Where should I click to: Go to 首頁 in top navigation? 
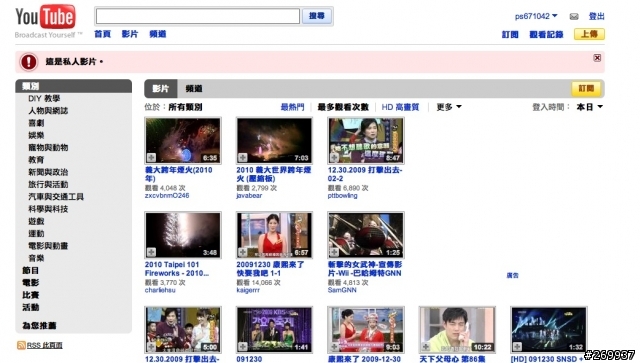click(x=102, y=34)
